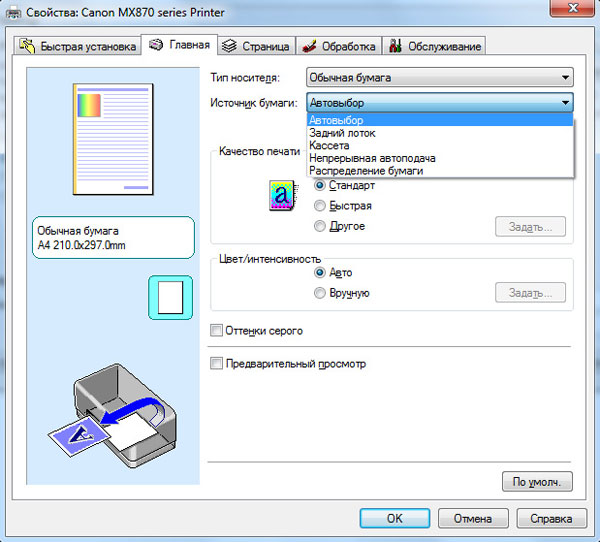Screen dimensions: 600x542
Task: Click the Обычная бумага A4 info box
Action: pos(113,238)
